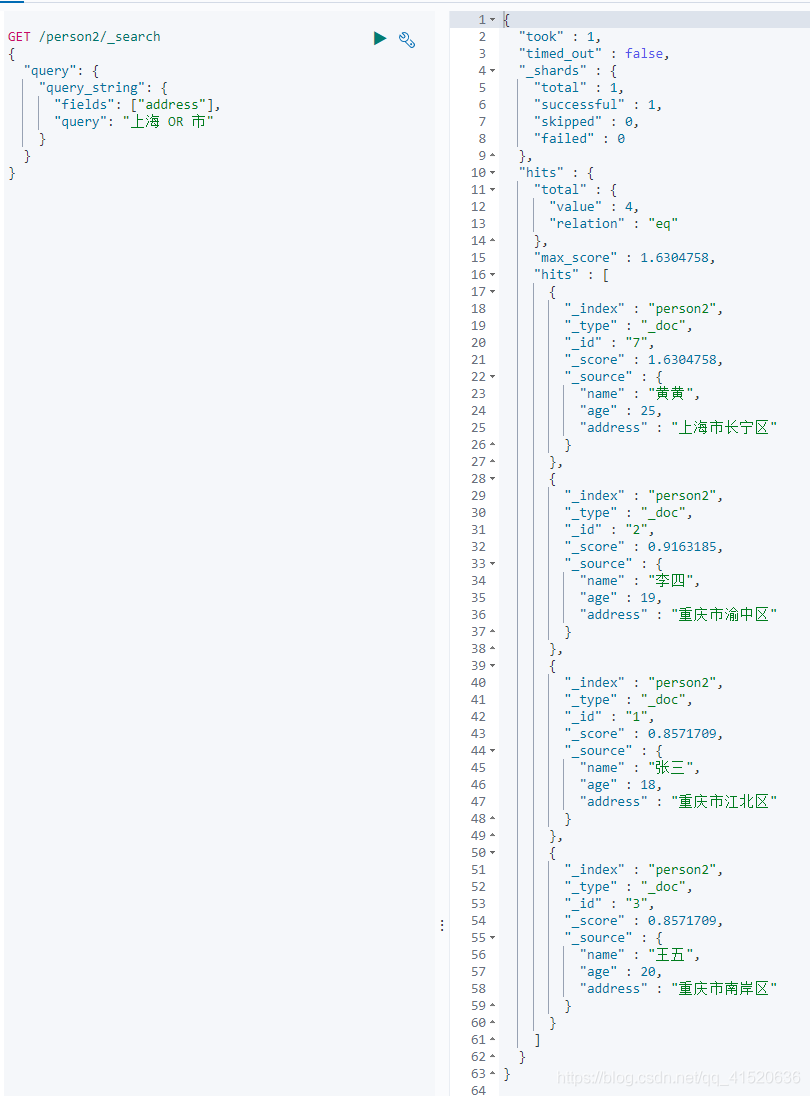Click the GET /person2/_search request line

[84, 36]
